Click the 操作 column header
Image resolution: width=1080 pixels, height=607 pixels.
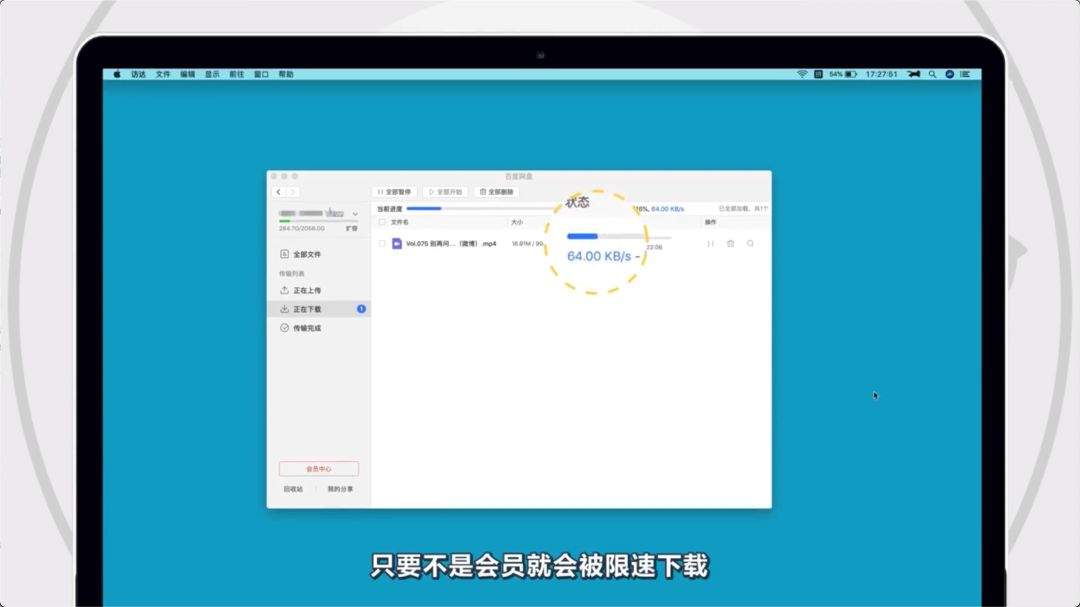(711, 223)
